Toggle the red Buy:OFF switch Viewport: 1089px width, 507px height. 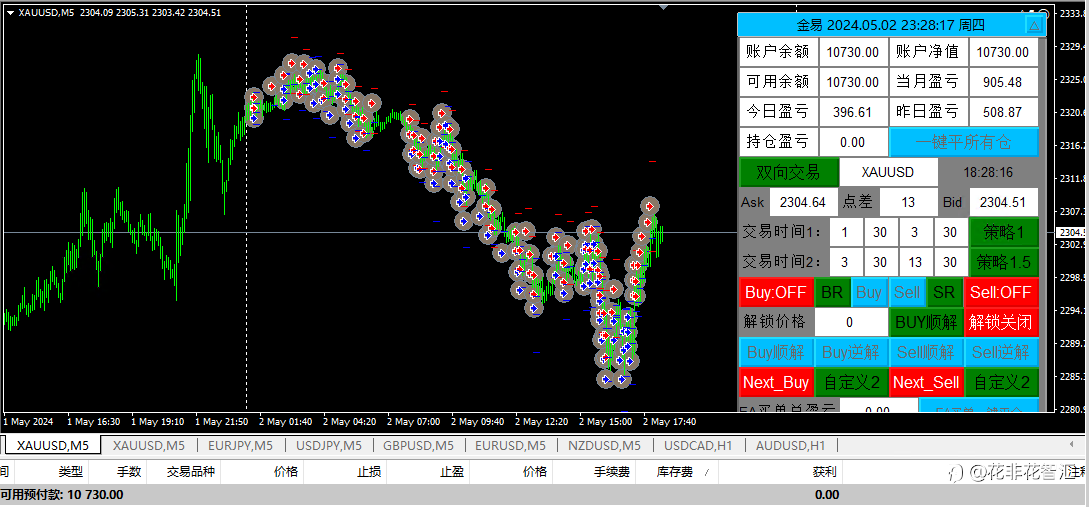click(x=775, y=293)
